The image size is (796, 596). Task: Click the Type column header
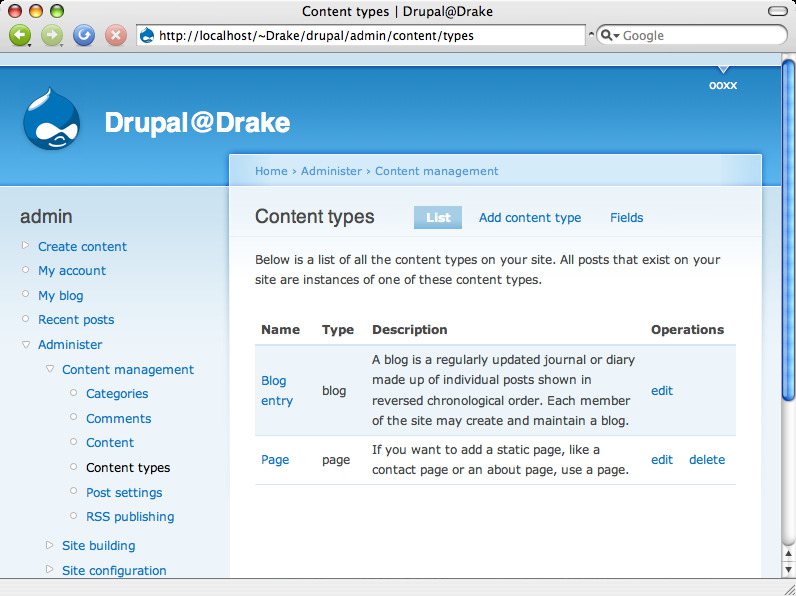(x=338, y=329)
